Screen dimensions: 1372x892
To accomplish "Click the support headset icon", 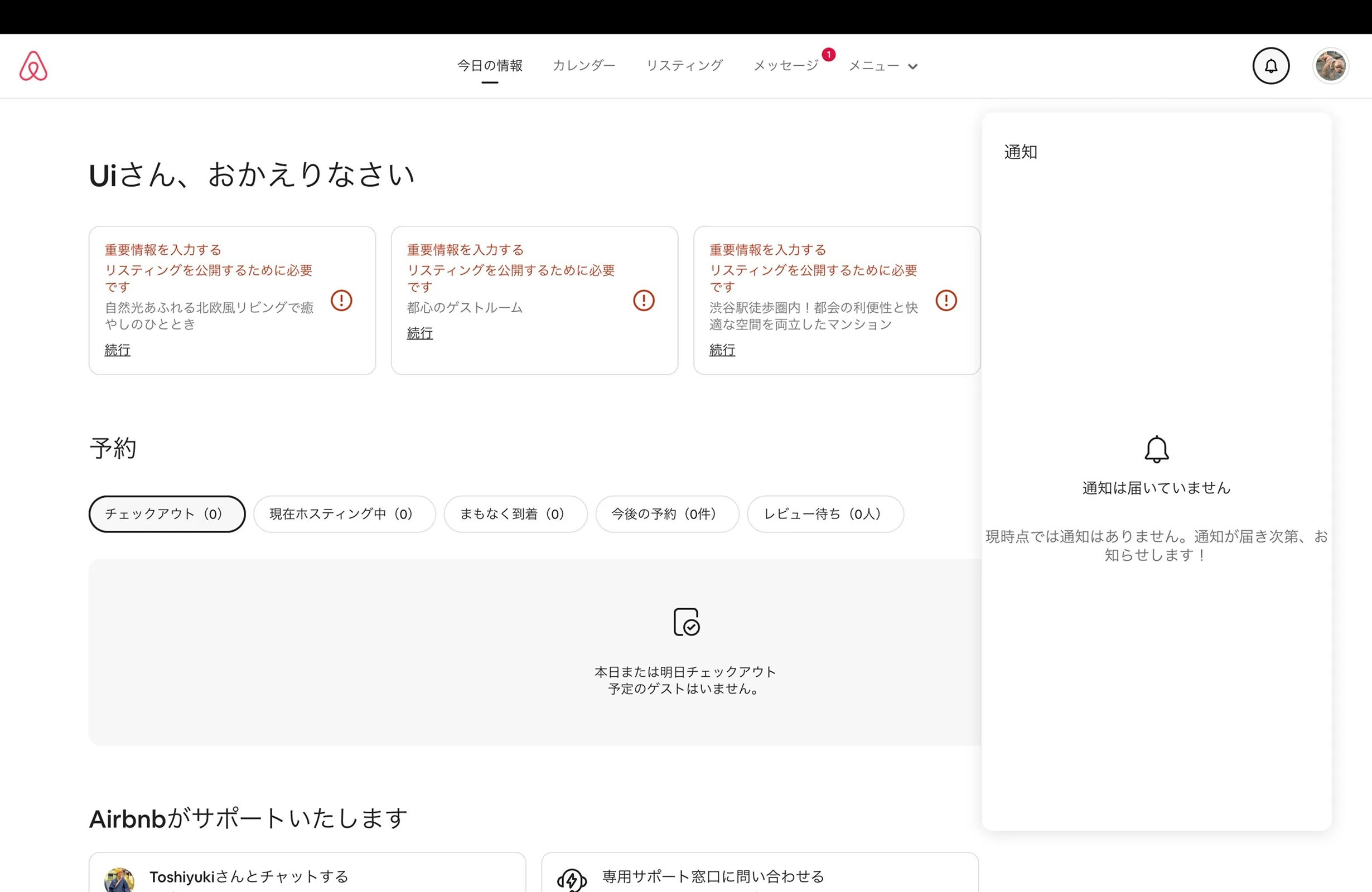I will [x=572, y=879].
